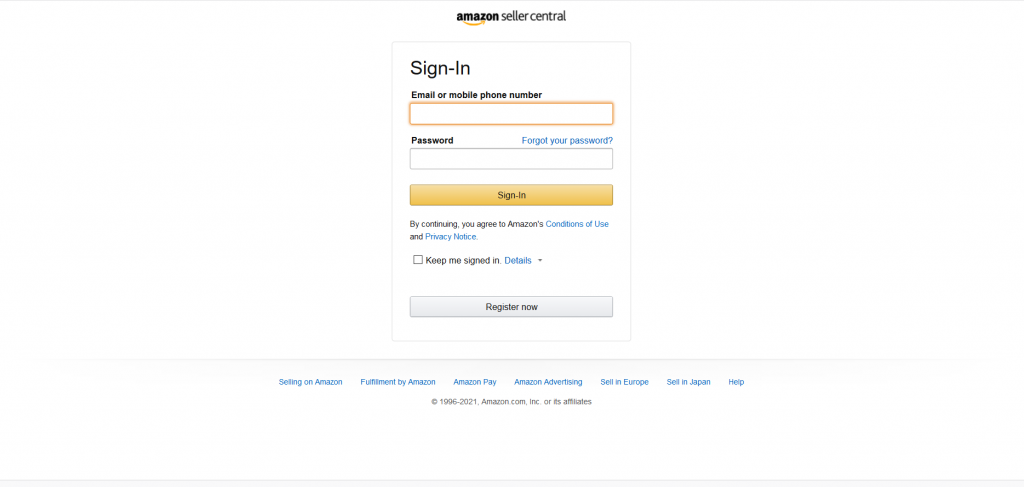Open the Selling on Amazon footer link
Screen dimensions: 1024x487
[310, 382]
